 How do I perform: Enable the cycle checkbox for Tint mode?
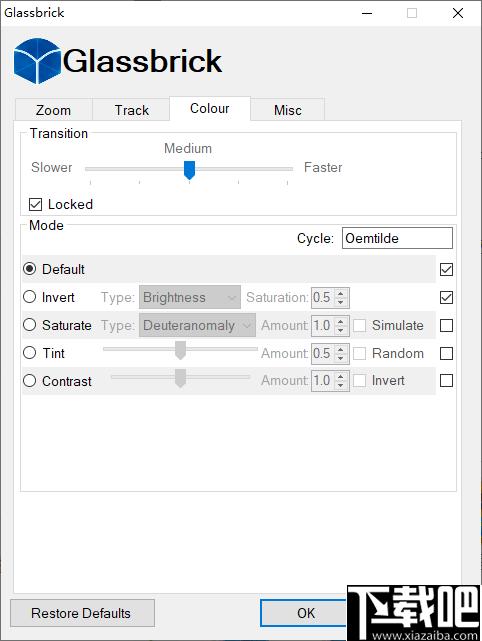coord(446,353)
